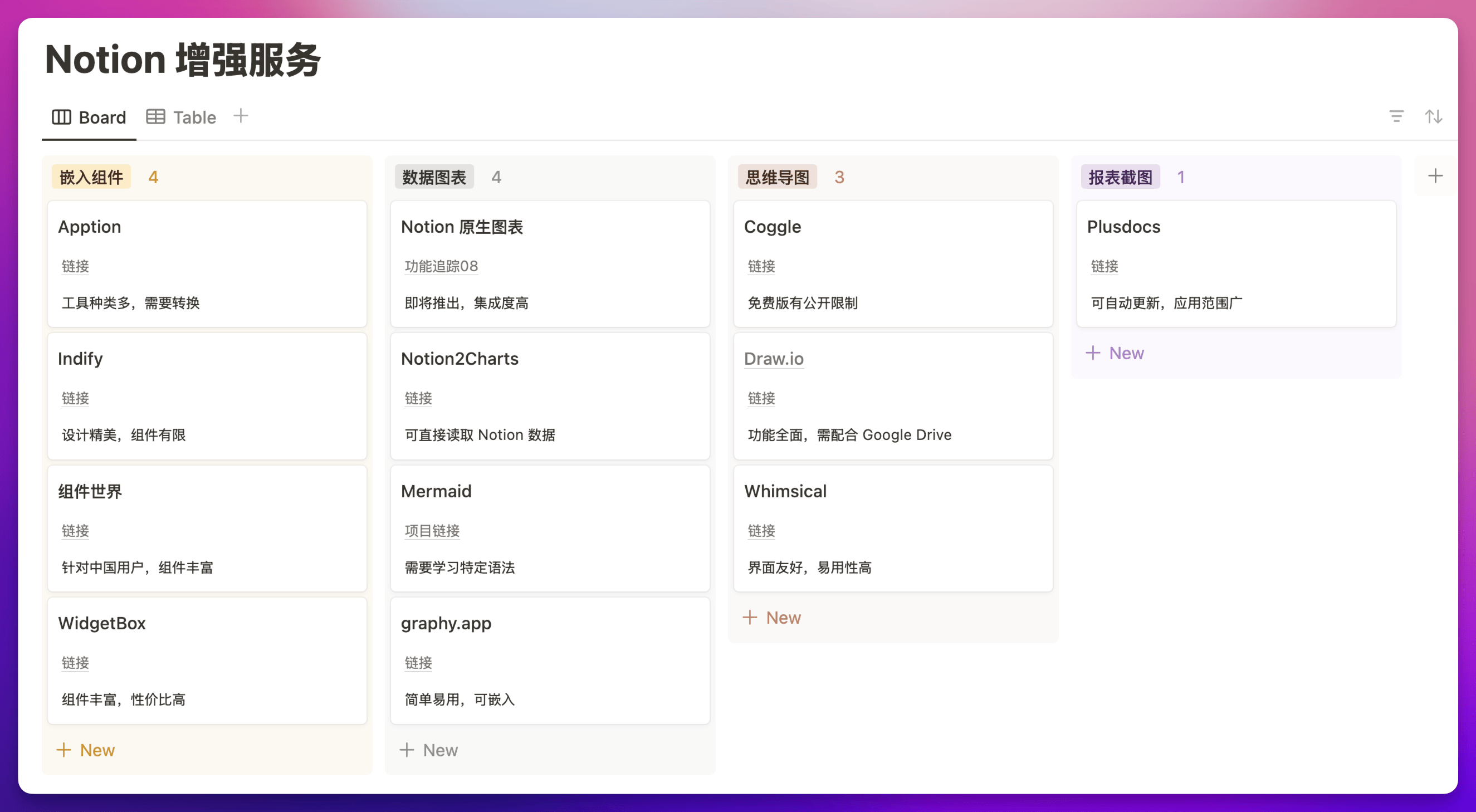This screenshot has width=1476, height=812.
Task: Add a new view with plus icon
Action: (x=241, y=116)
